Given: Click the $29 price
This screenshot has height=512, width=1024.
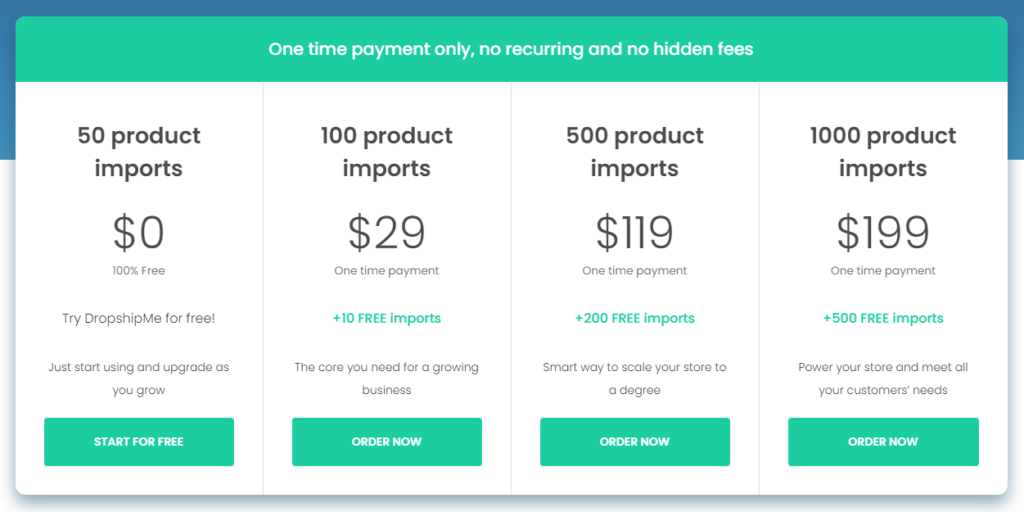Looking at the screenshot, I should click(x=387, y=233).
